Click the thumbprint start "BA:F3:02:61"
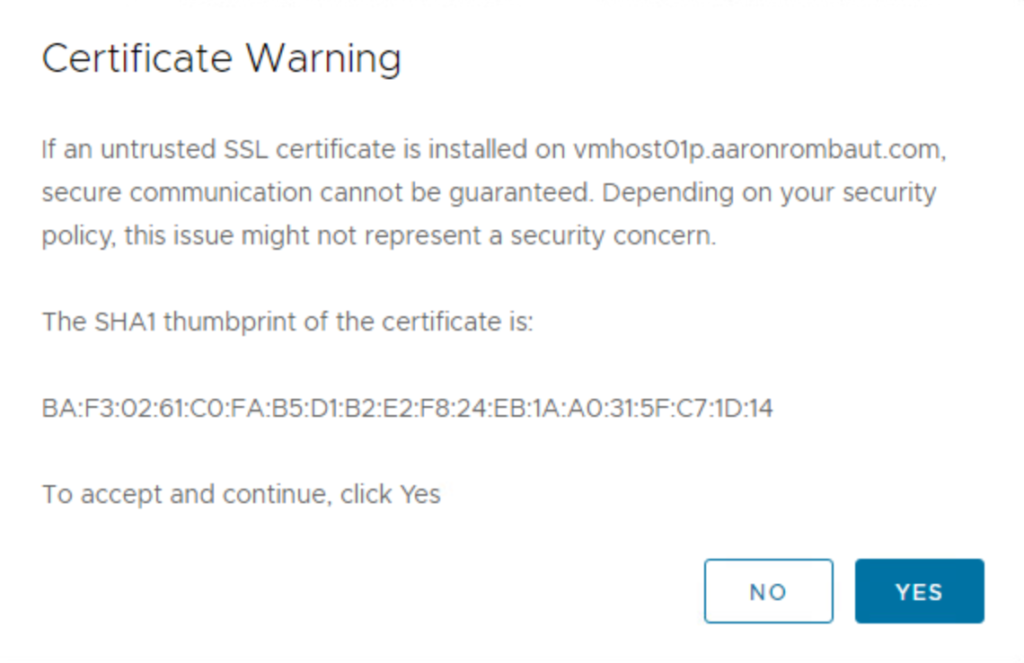The image size is (1024, 663). click(102, 409)
